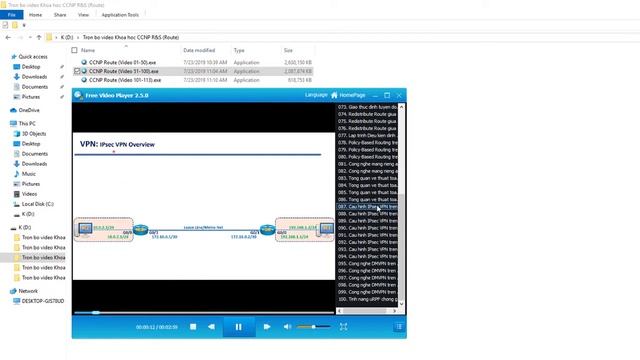Uncheck CCNP Route (Video 51-100).exe checkbox

point(77,71)
